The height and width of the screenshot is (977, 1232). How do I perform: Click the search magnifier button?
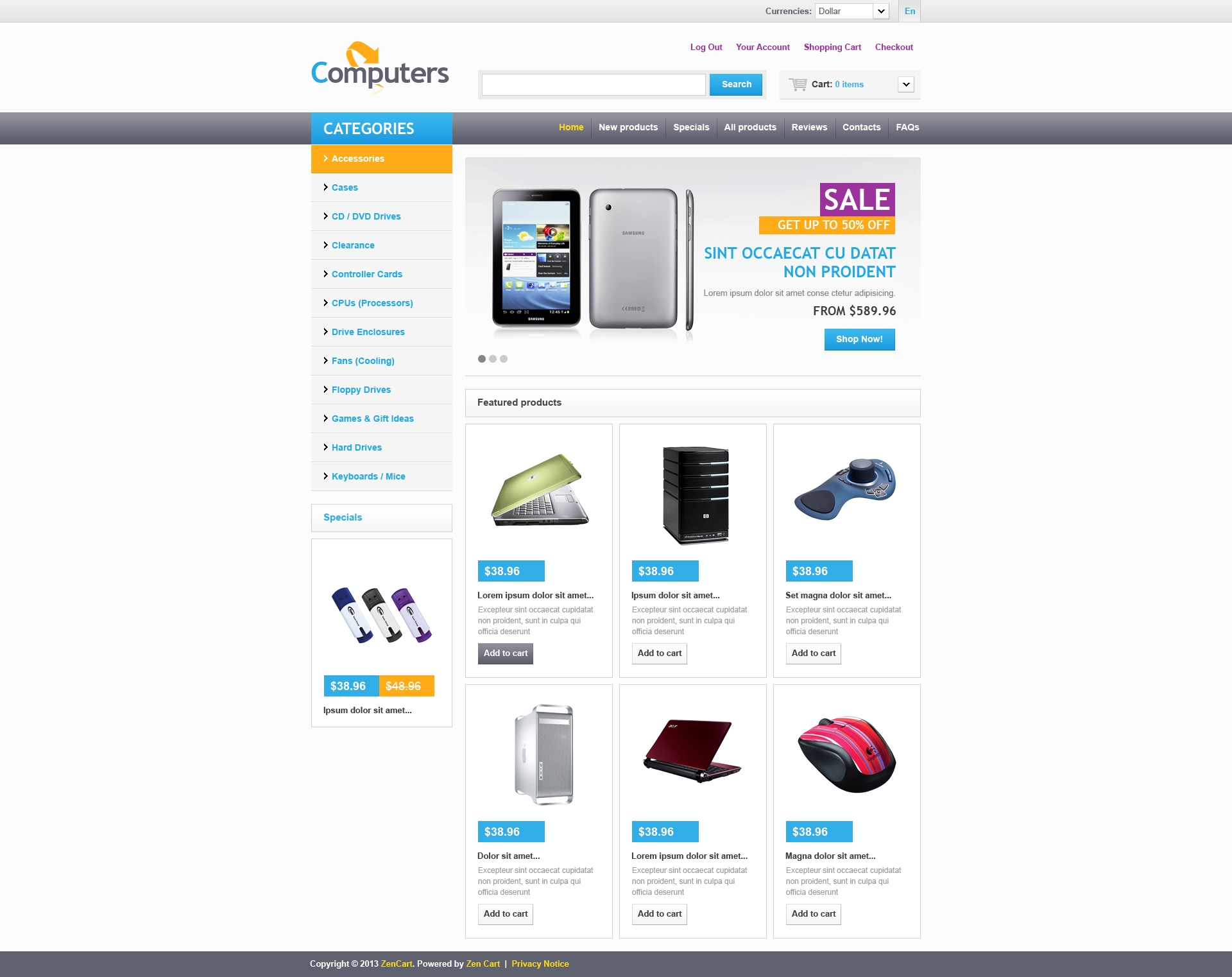(737, 84)
